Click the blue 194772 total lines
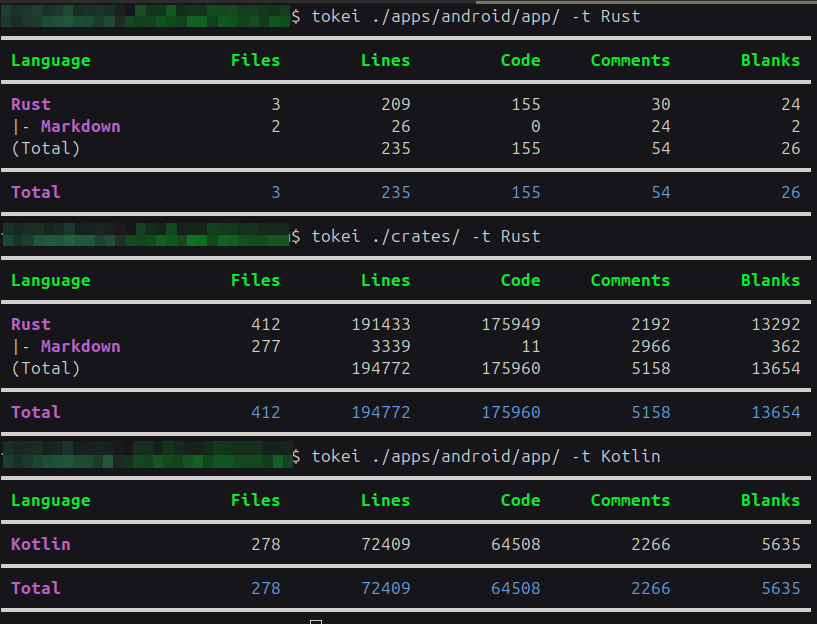Screen dimensions: 817x624 pos(381,413)
